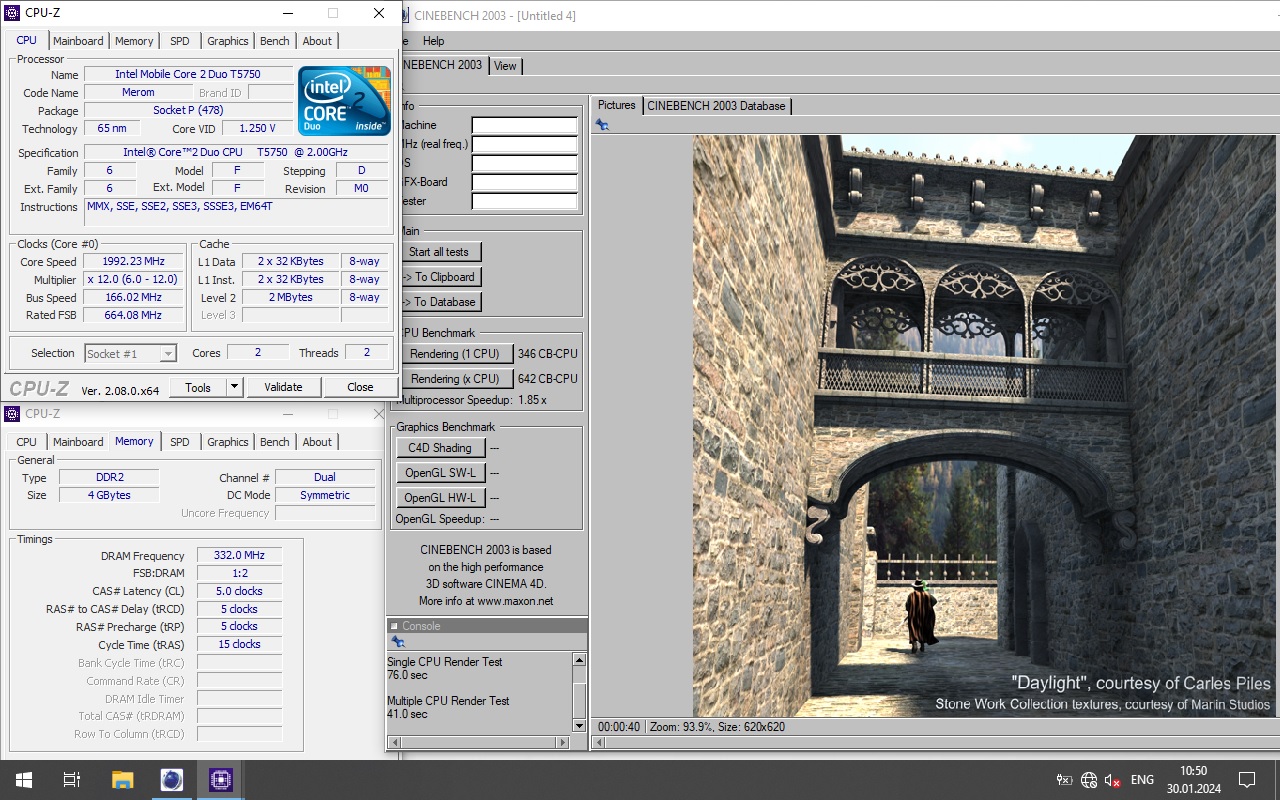Run the OpenGL HW-L test

coord(440,498)
